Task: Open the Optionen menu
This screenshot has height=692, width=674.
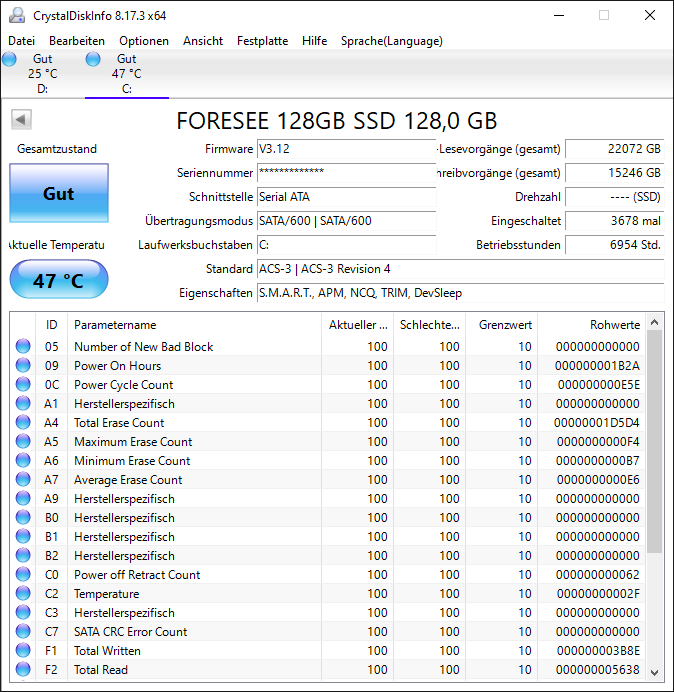Action: [144, 41]
